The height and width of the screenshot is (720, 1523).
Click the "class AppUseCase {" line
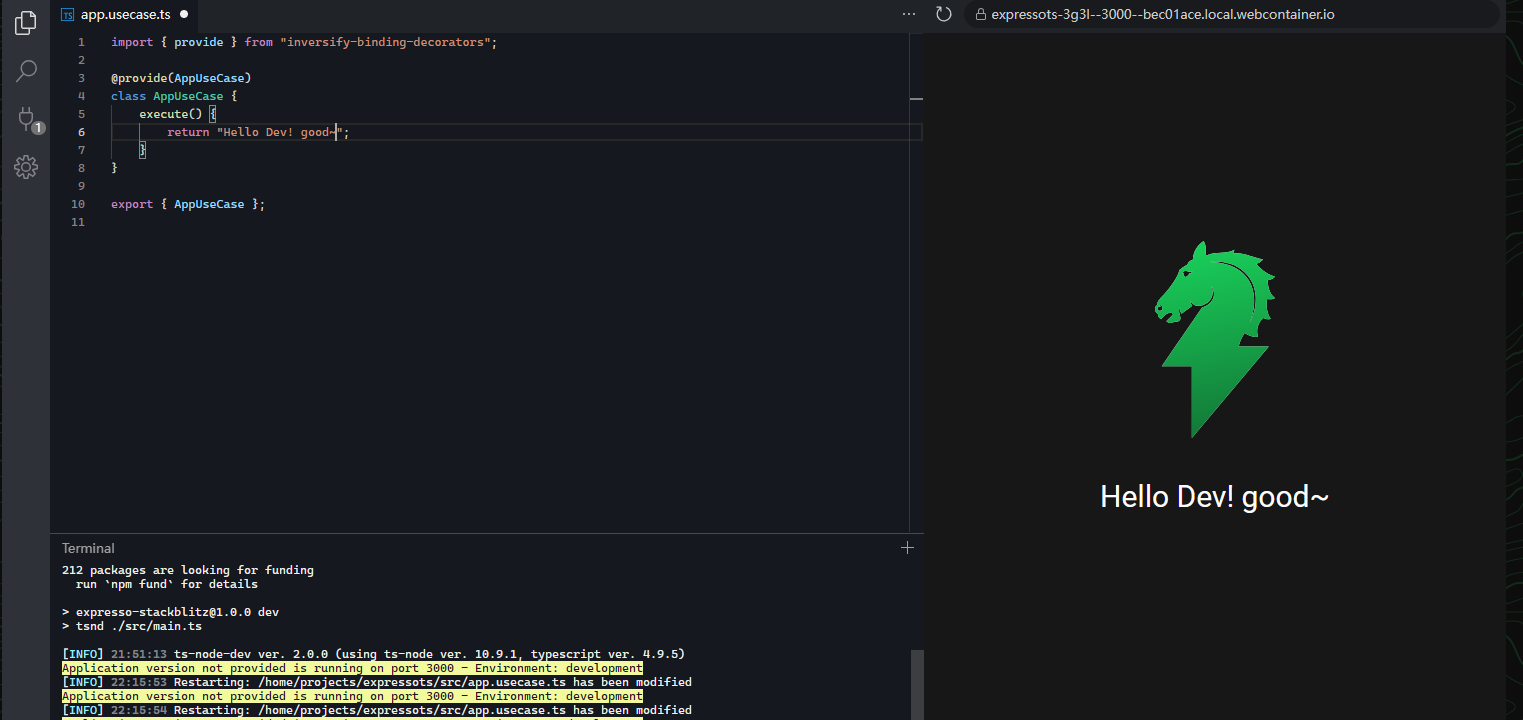point(174,96)
